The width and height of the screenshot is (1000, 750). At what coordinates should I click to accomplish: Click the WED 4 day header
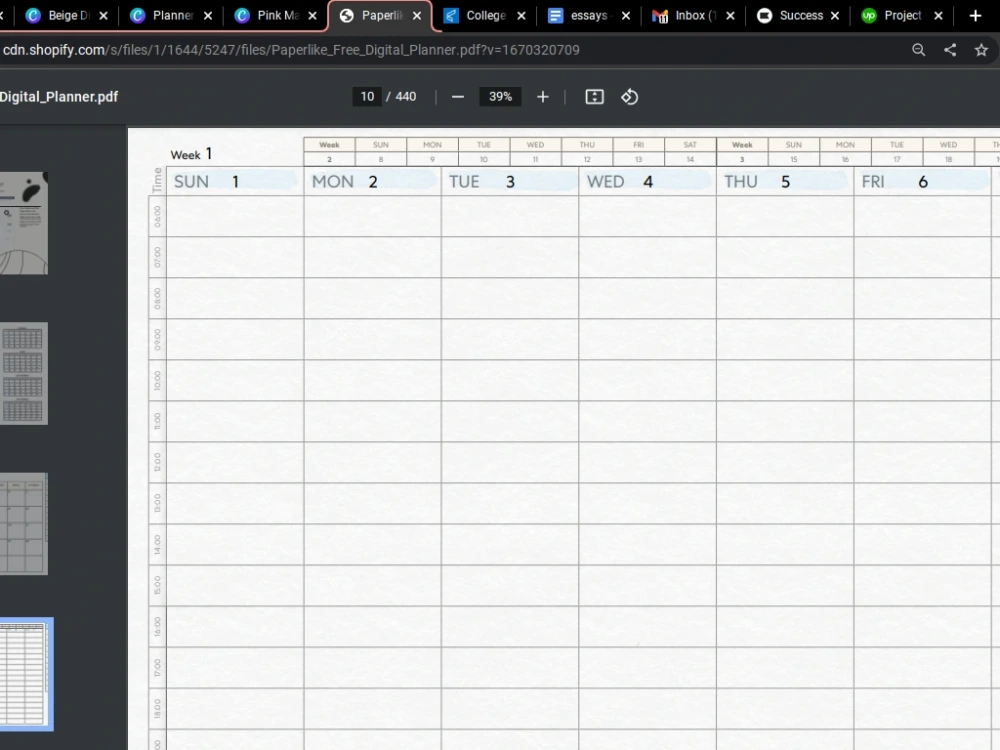(647, 182)
